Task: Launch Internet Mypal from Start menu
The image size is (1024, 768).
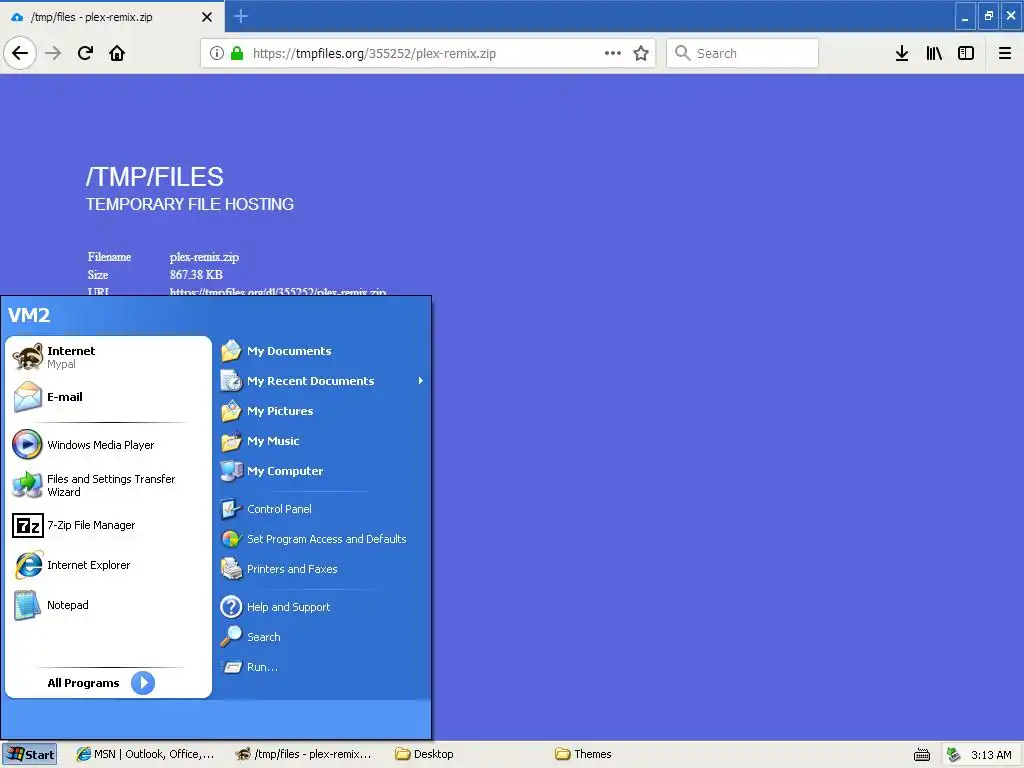Action: tap(108, 357)
